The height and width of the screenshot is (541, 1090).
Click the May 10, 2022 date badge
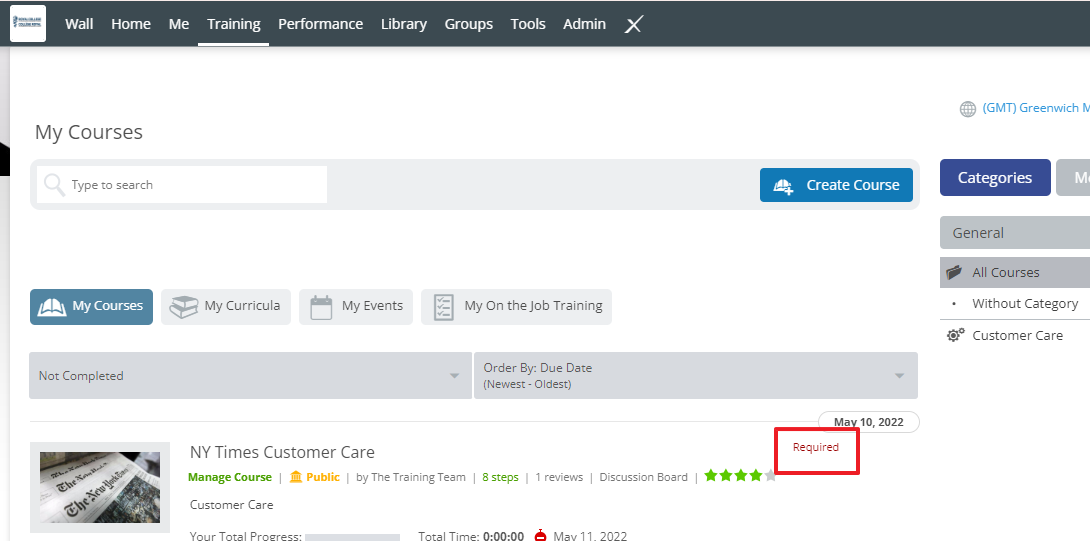(869, 422)
